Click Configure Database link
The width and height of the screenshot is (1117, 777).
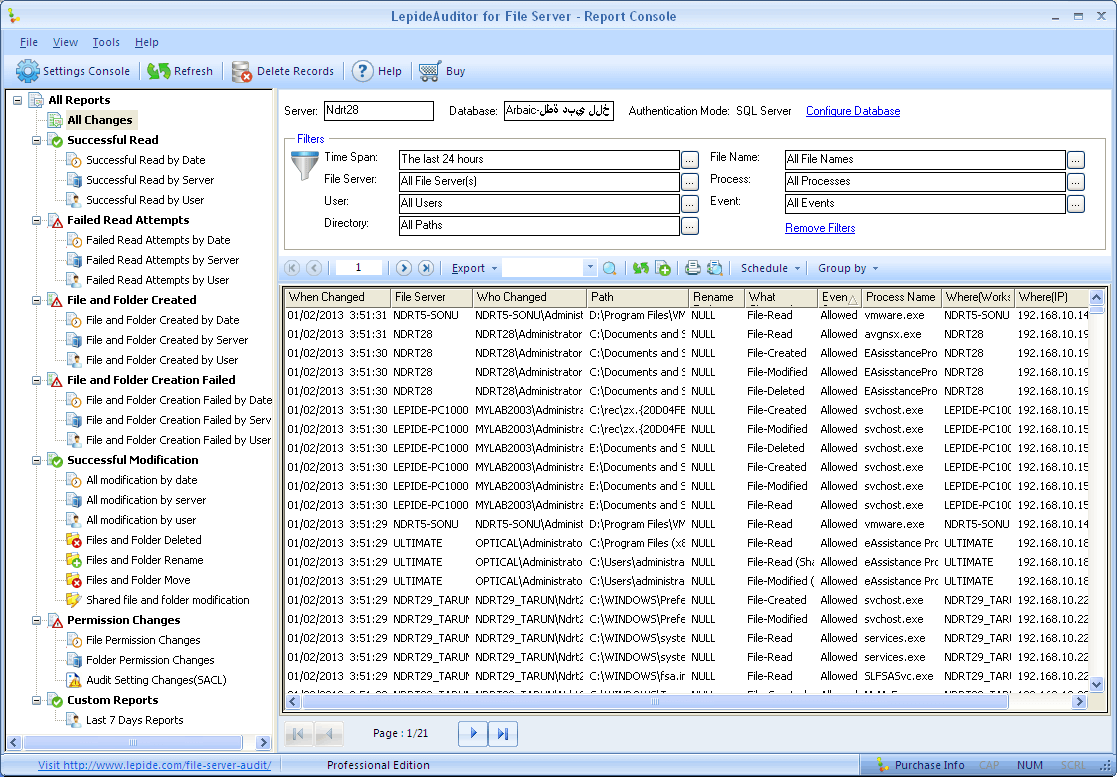(853, 111)
